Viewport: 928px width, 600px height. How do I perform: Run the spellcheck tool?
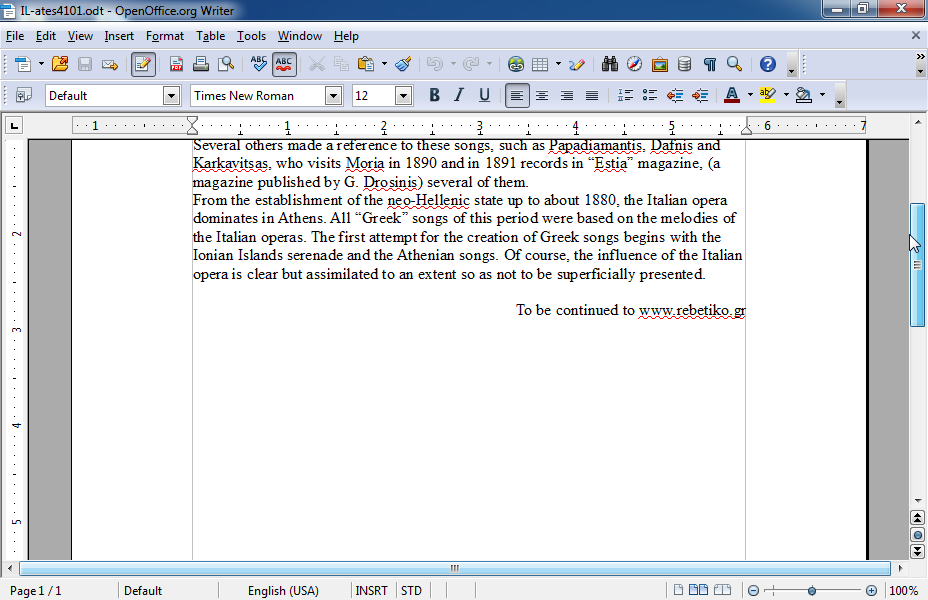(257, 63)
